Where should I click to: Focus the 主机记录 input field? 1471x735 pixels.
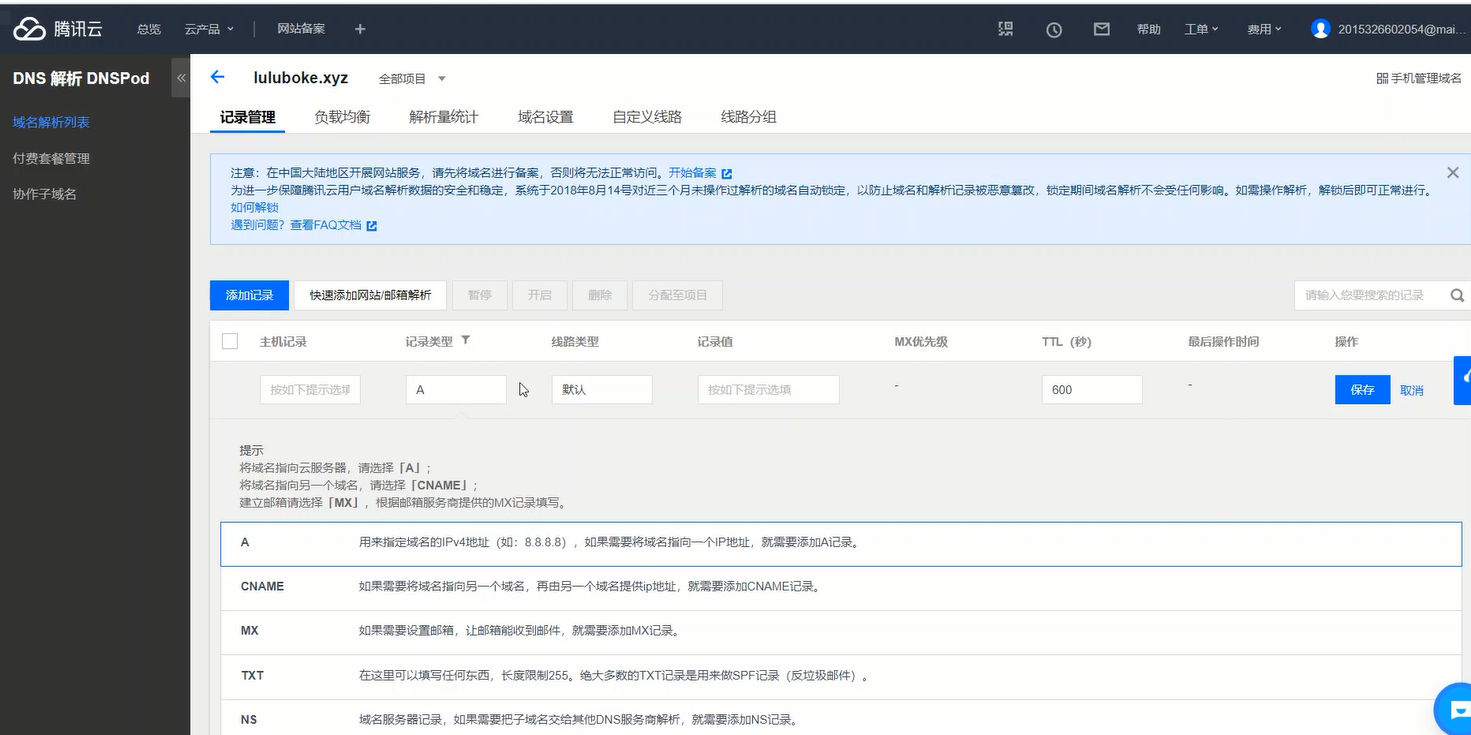[310, 389]
